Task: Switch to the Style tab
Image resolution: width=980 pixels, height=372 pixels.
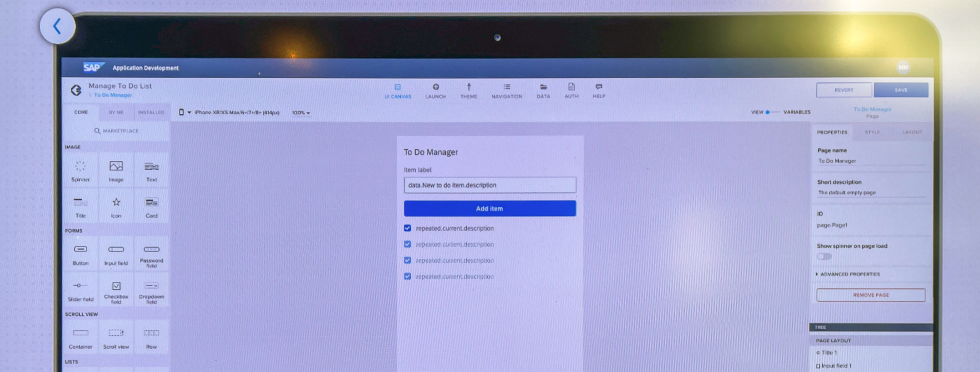Action: 872,133
